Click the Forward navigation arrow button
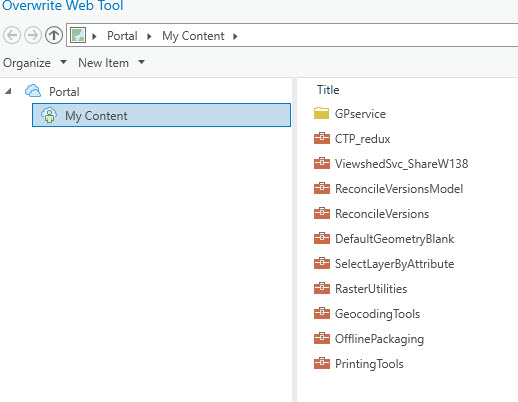The width and height of the screenshot is (518, 402). click(33, 35)
